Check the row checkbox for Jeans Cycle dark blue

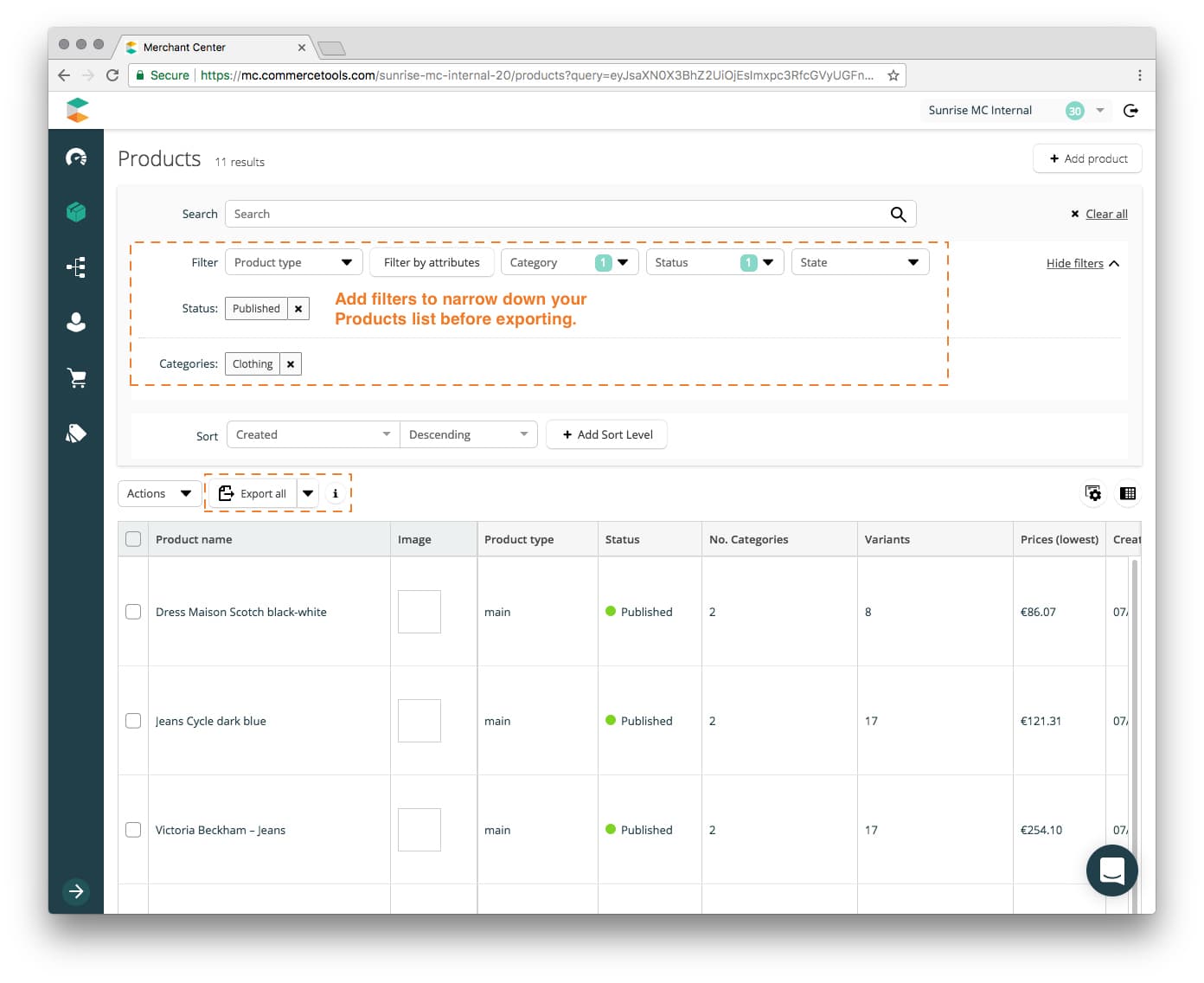(x=133, y=720)
